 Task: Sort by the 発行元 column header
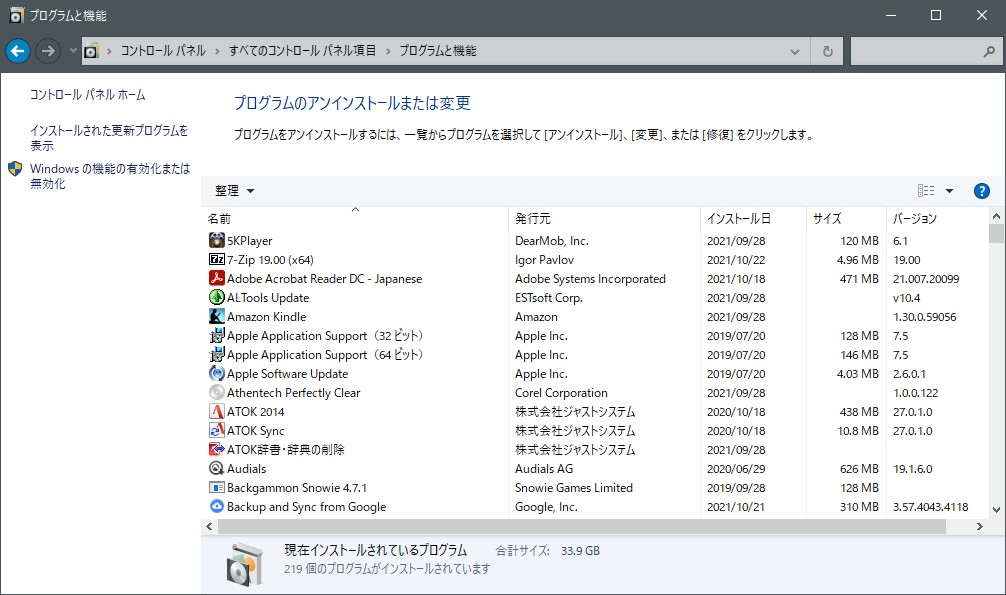point(604,218)
